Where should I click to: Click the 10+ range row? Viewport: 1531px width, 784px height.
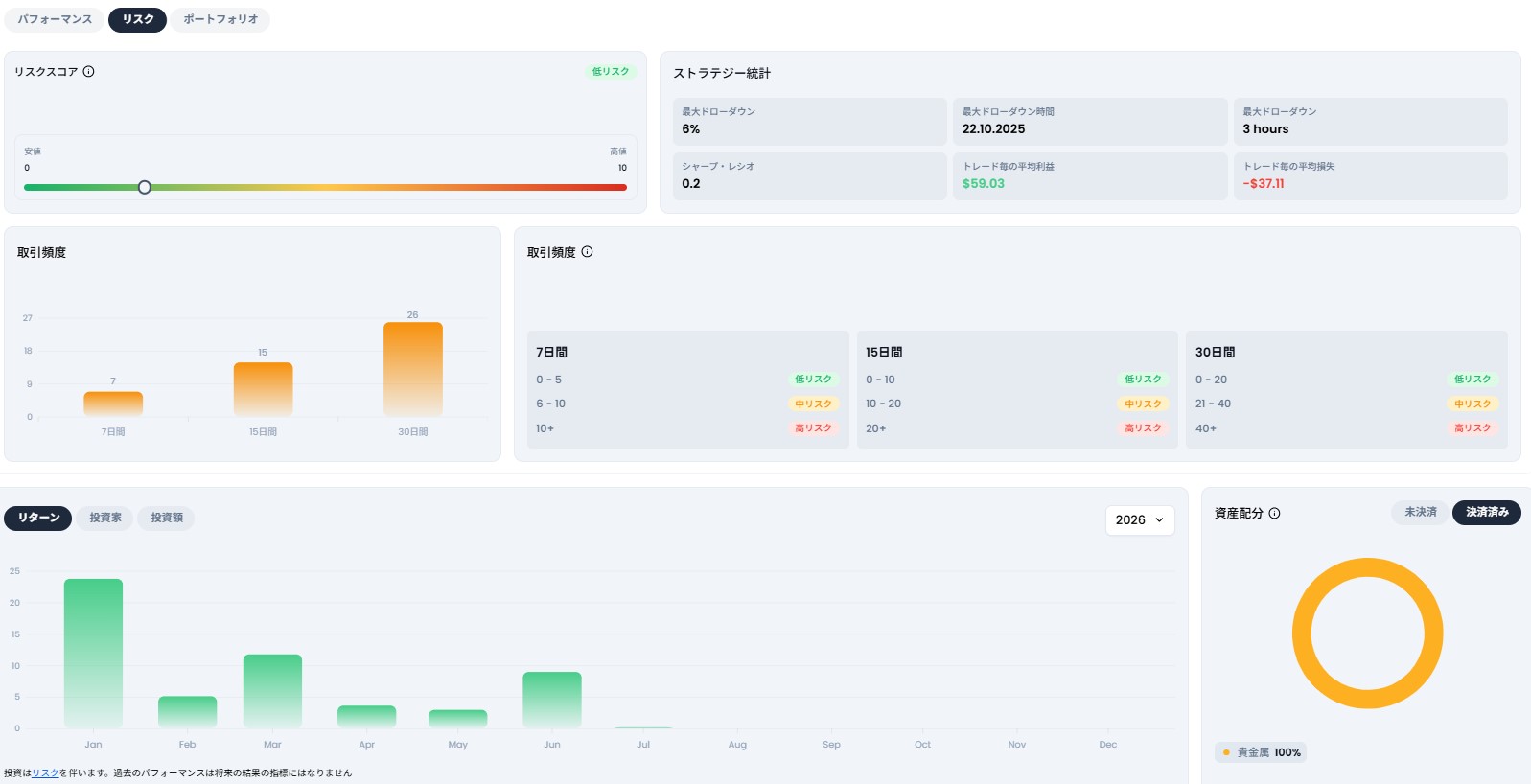(x=687, y=428)
